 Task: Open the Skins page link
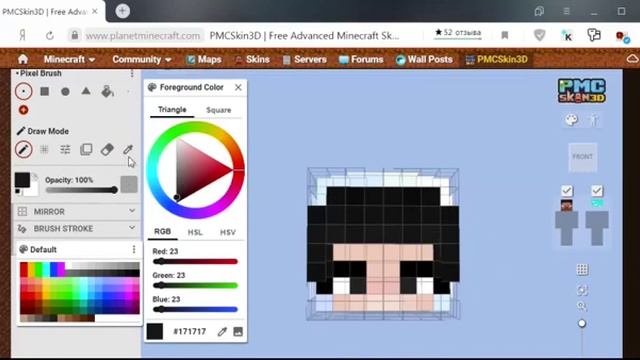tap(252, 60)
